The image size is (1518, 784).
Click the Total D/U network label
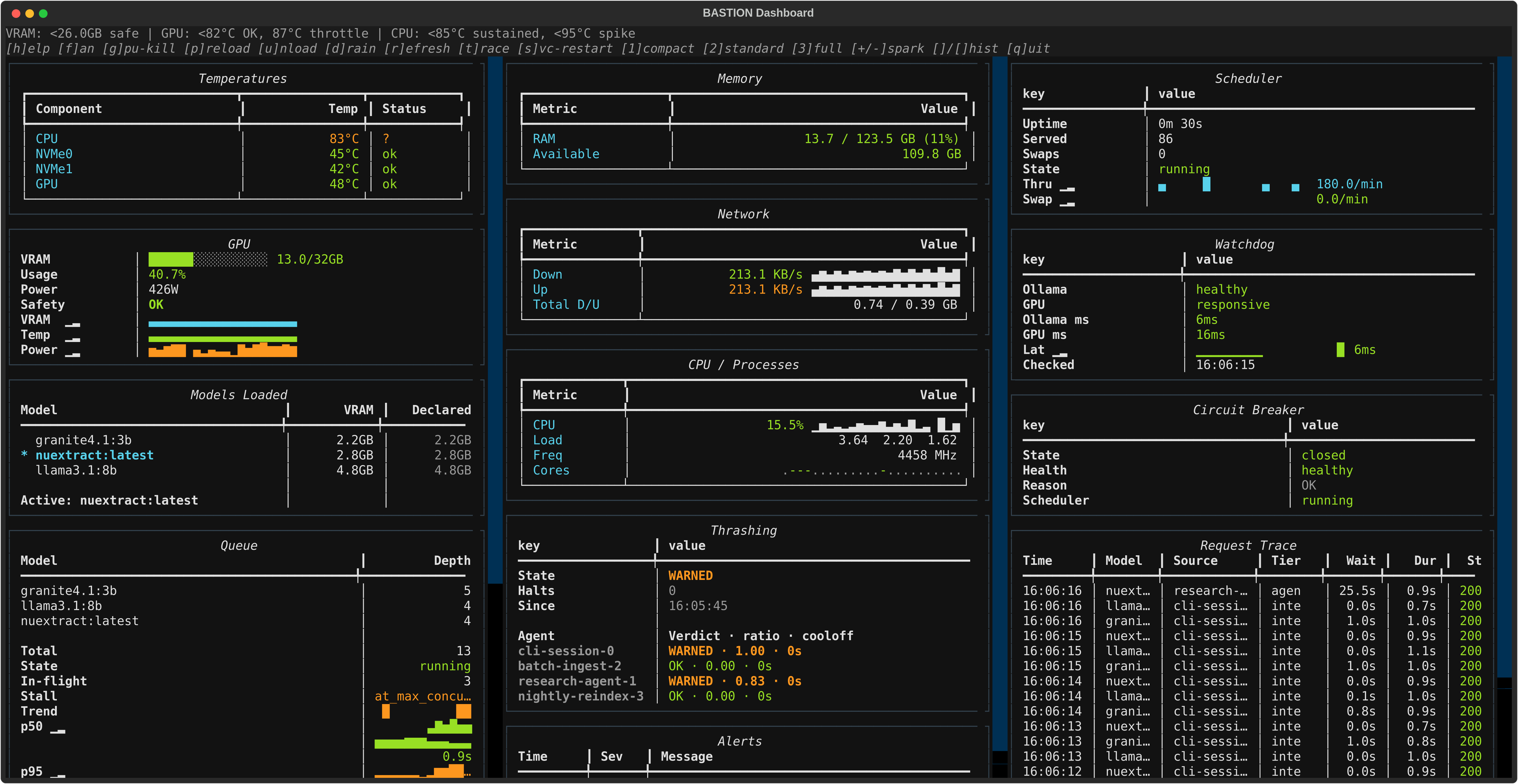pos(566,305)
